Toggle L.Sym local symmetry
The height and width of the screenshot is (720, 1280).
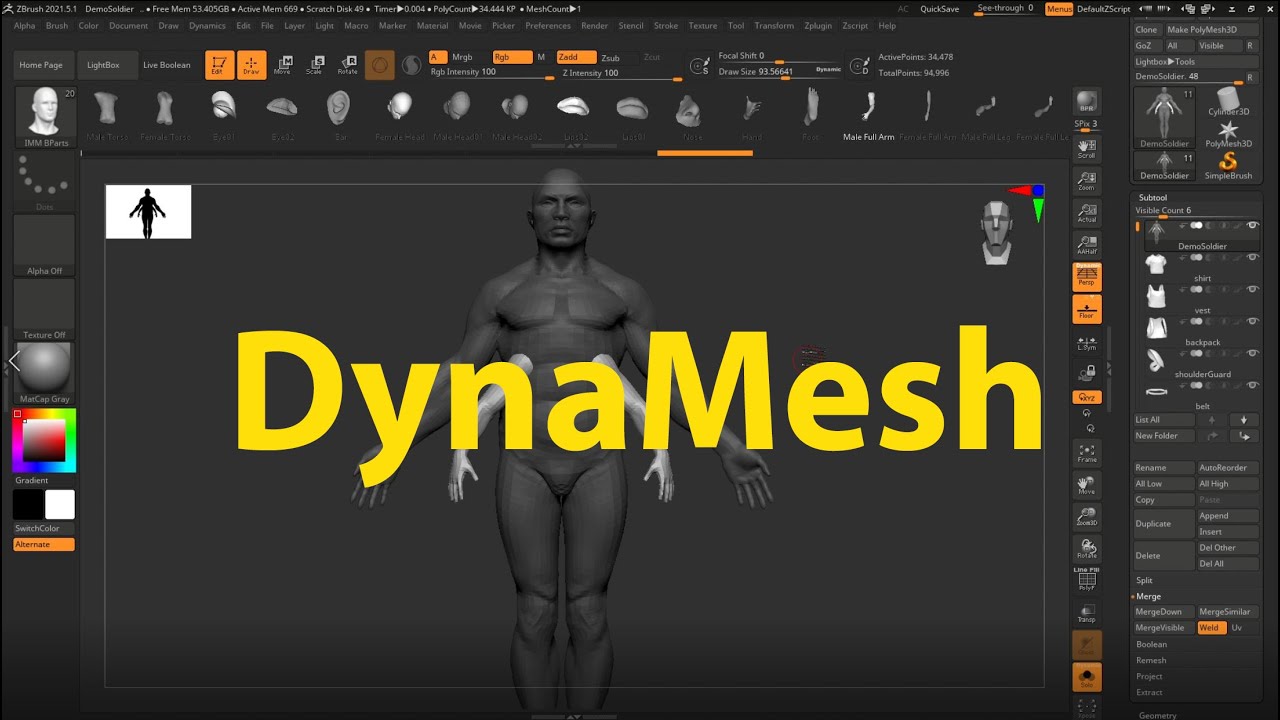[1087, 341]
